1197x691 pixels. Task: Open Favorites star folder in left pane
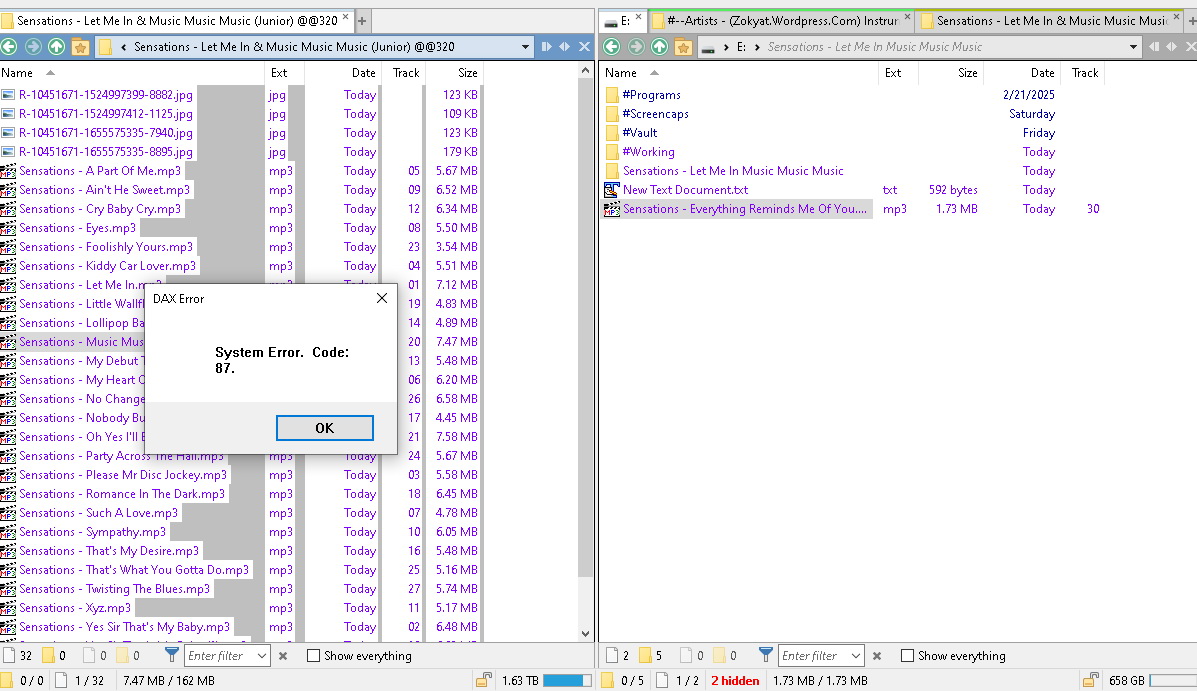click(80, 47)
